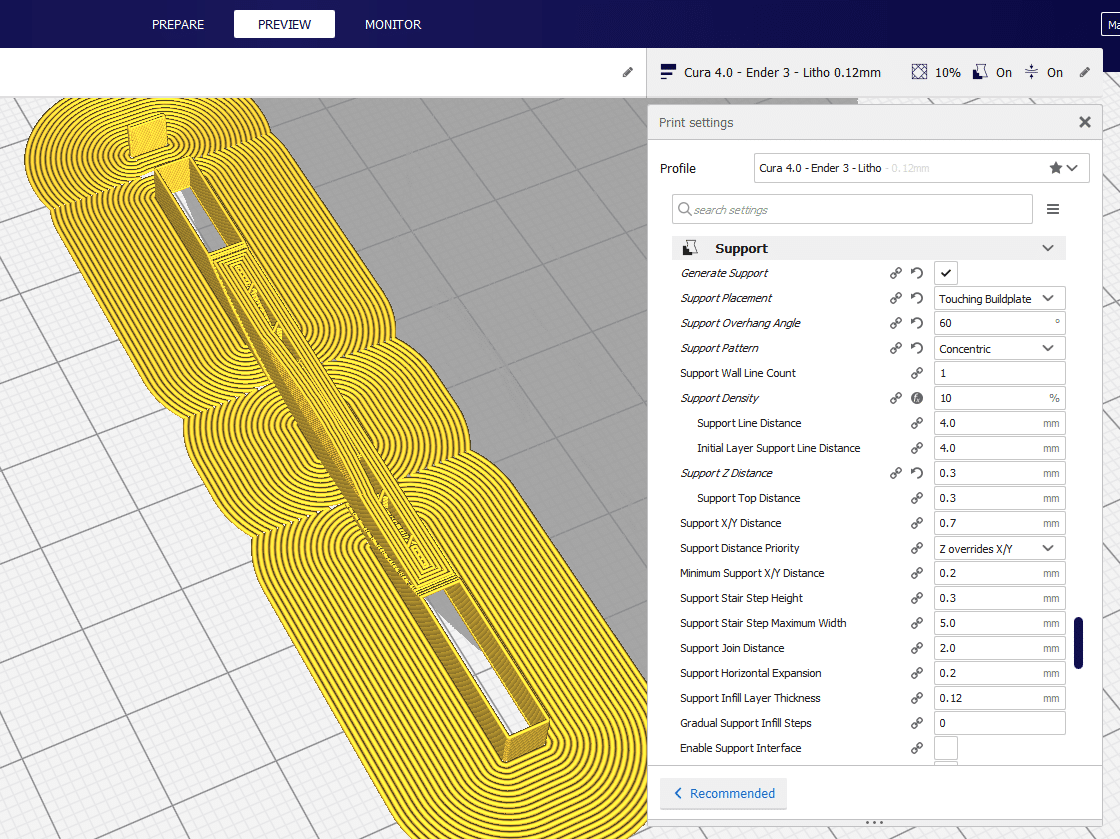
Task: Click the profile layers icon beside Cura 4.0 title
Action: pyautogui.click(x=668, y=71)
